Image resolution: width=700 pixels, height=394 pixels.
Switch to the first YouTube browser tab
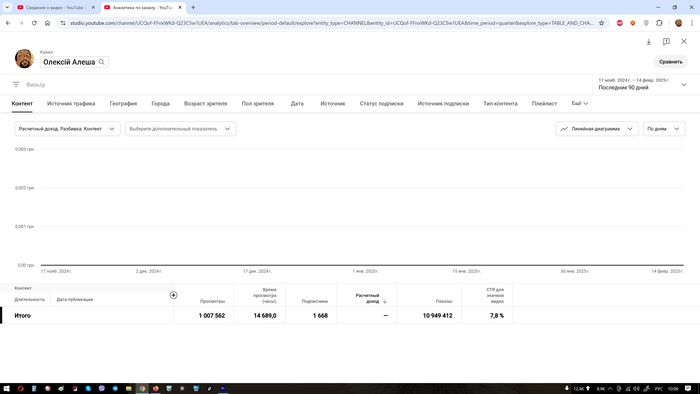[56, 8]
